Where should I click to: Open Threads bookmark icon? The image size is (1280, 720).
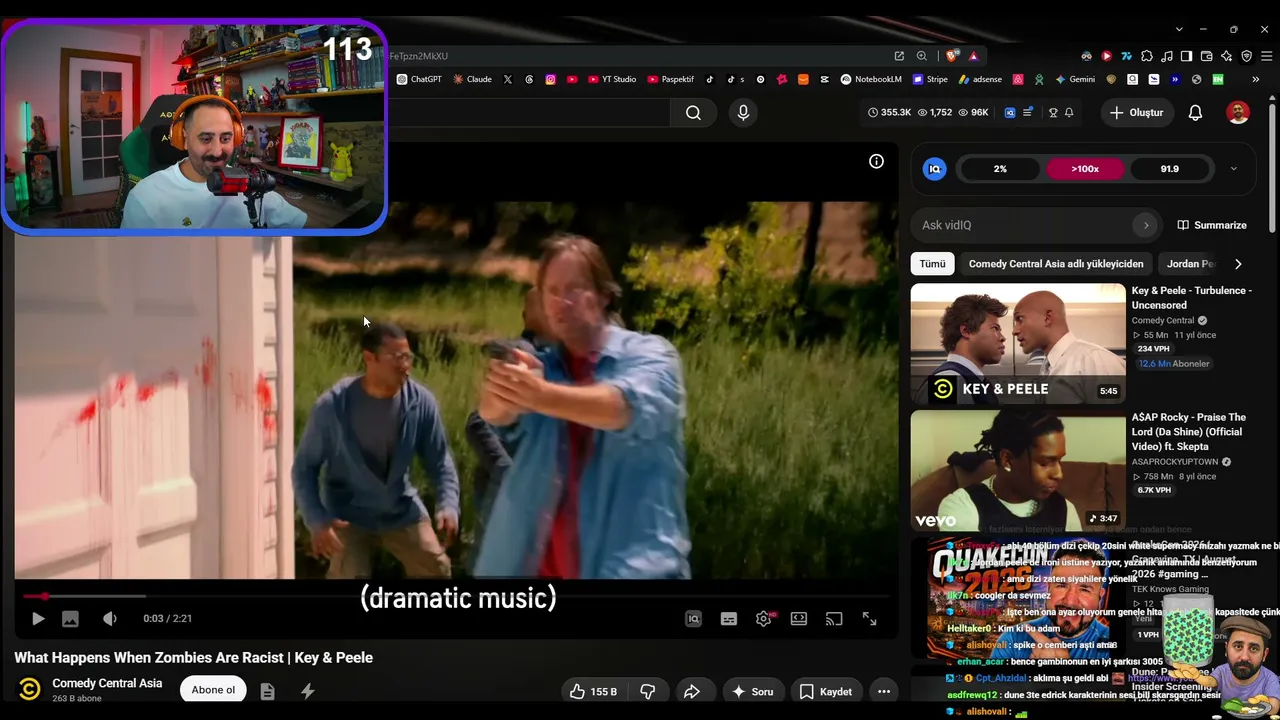tap(529, 79)
